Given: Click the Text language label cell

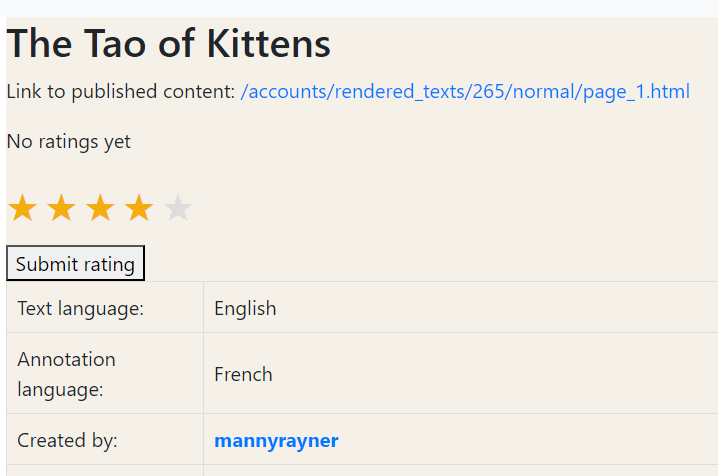Looking at the screenshot, I should (x=81, y=308).
